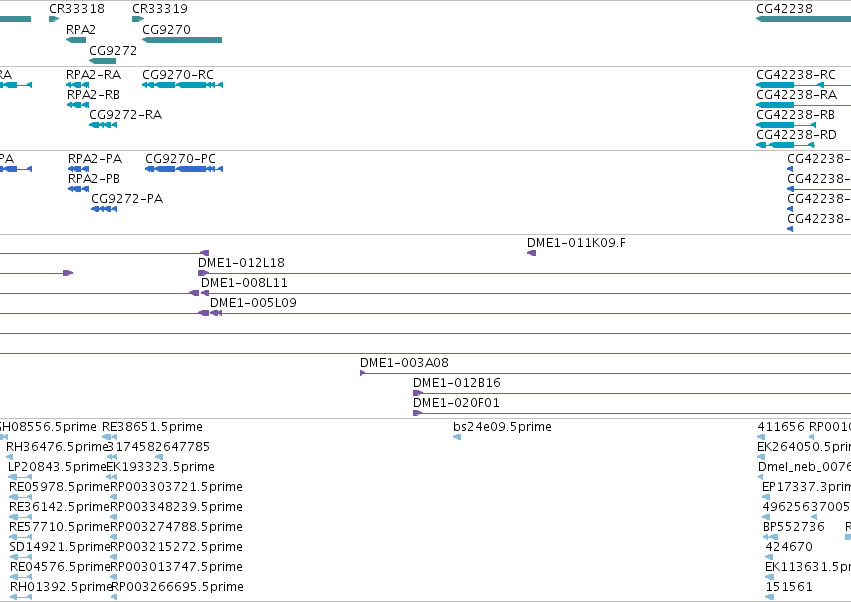Open the RE57710.5prime EST label
Screen dimensions: 851x602
point(60,527)
